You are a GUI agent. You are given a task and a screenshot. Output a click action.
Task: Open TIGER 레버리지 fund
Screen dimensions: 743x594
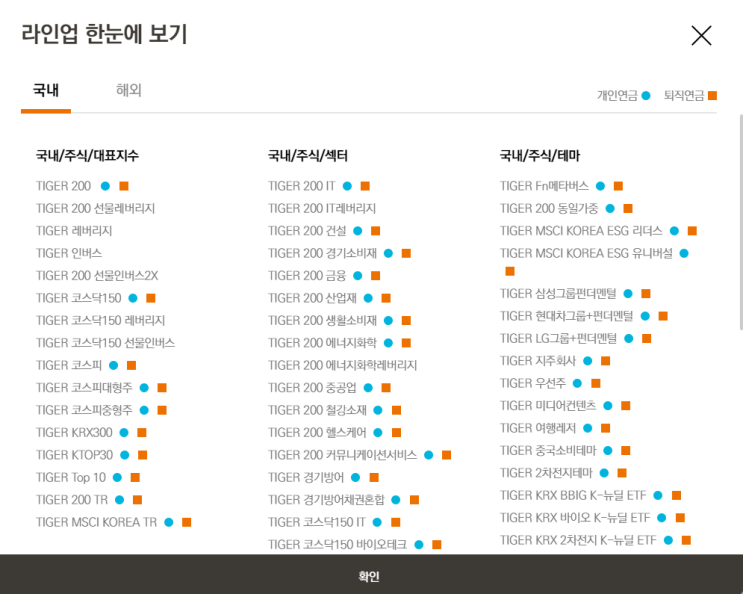coord(74,231)
